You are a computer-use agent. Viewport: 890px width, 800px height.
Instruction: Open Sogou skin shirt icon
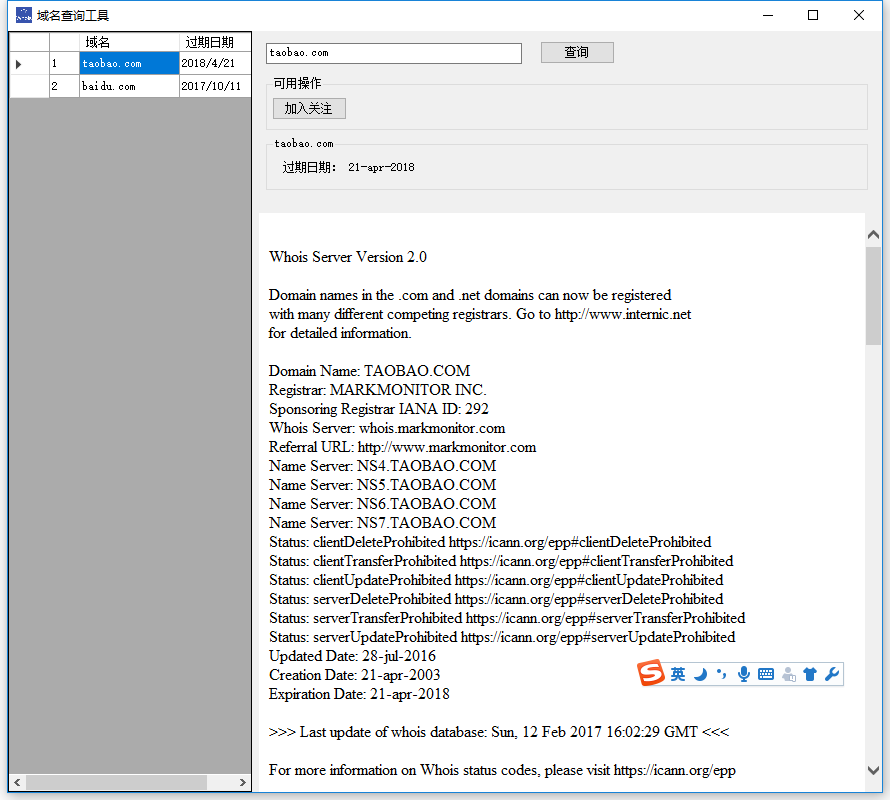pyautogui.click(x=810, y=674)
